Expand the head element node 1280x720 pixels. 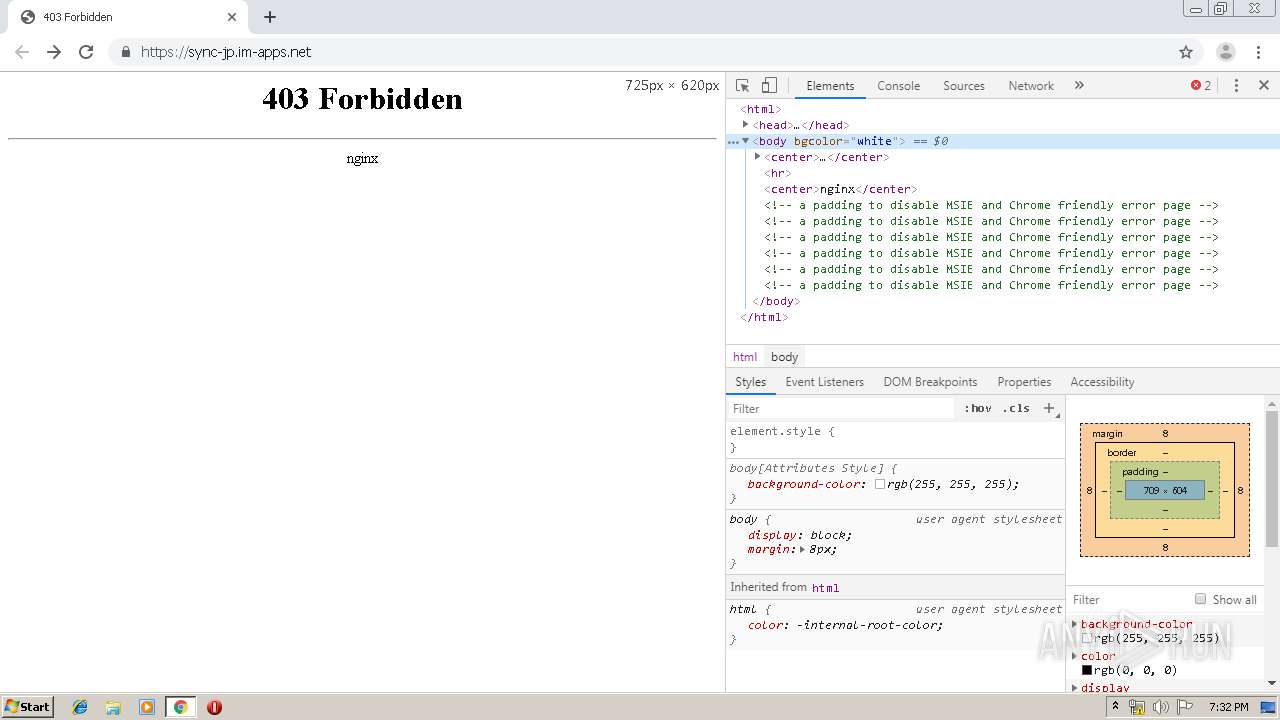[746, 125]
